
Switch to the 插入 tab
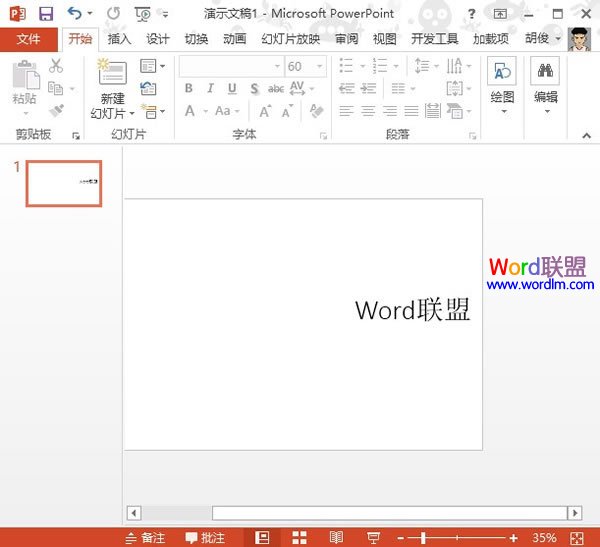[x=119, y=39]
